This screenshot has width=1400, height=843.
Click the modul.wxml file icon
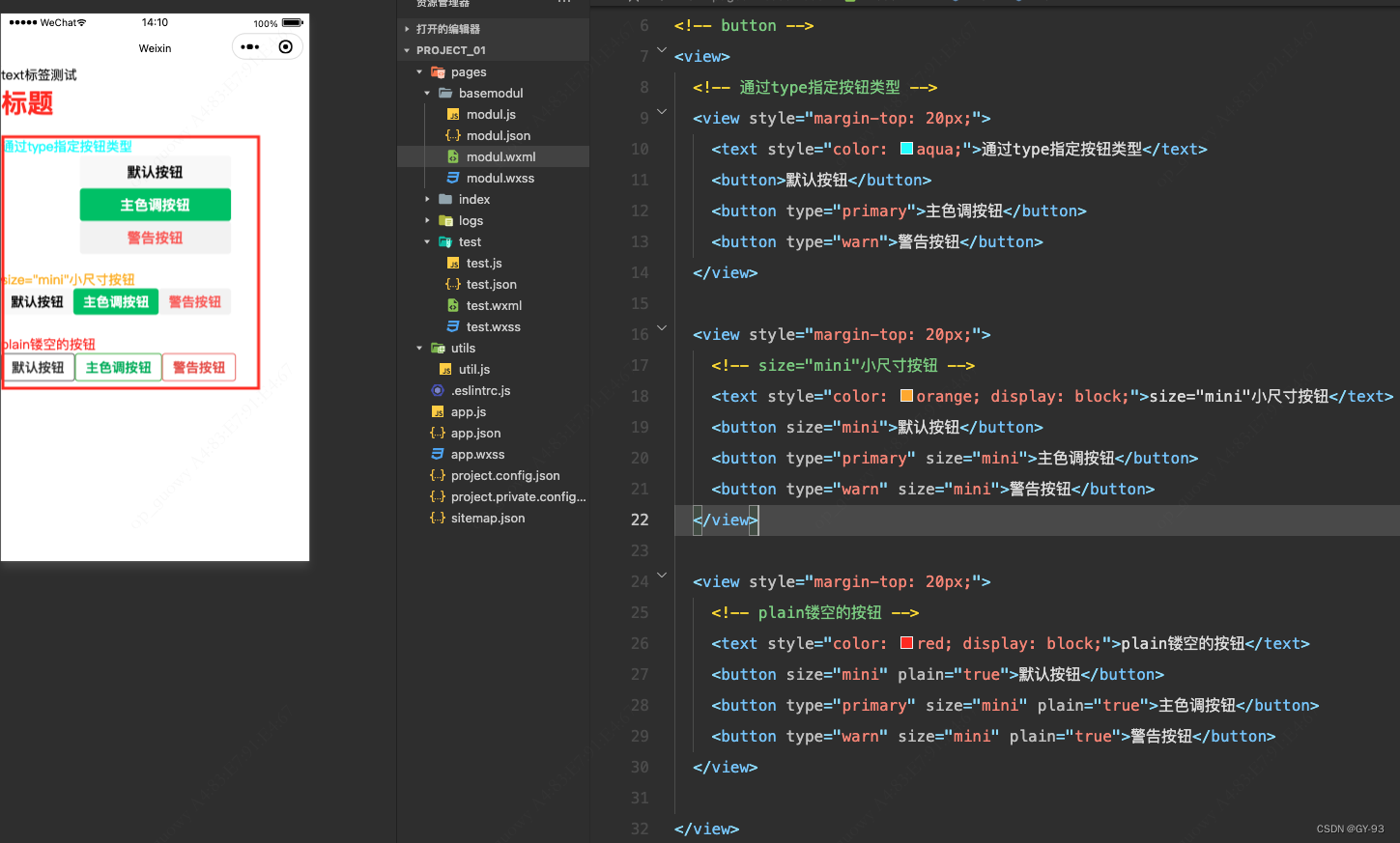453,156
